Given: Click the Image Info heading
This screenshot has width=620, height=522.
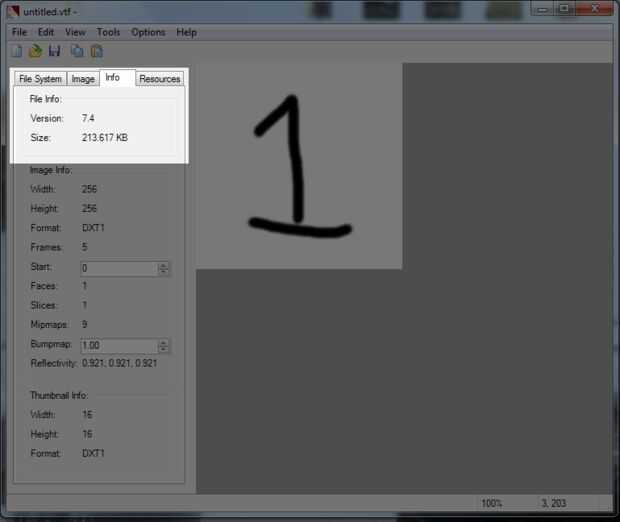Looking at the screenshot, I should (x=51, y=170).
